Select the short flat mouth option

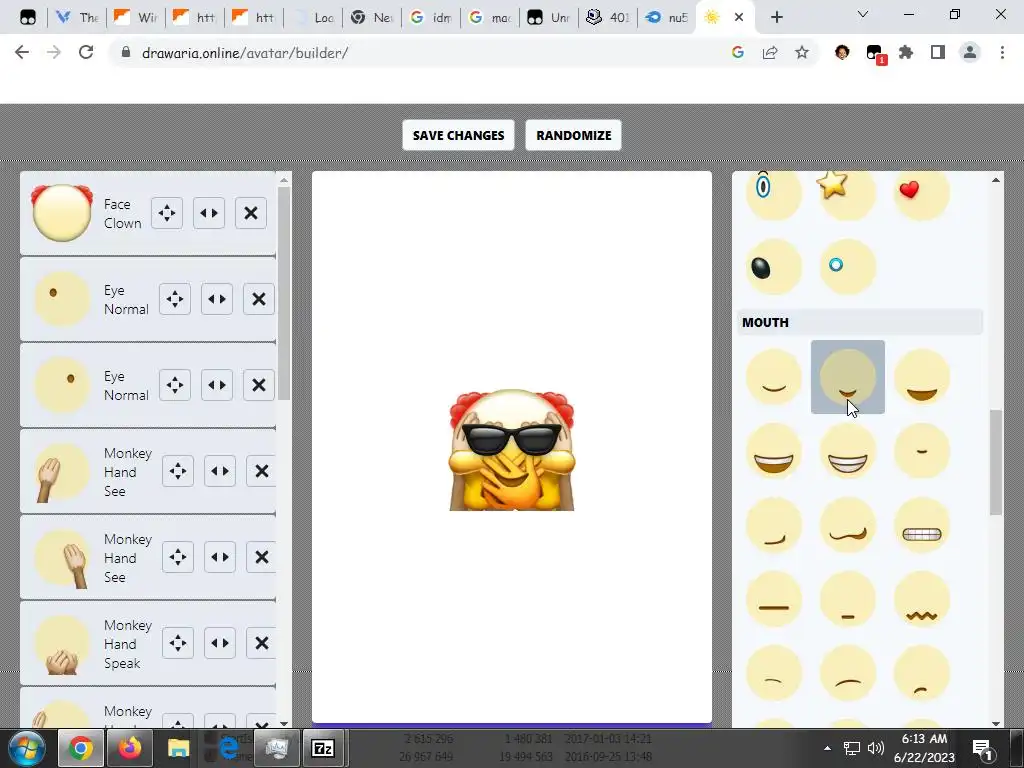[848, 599]
